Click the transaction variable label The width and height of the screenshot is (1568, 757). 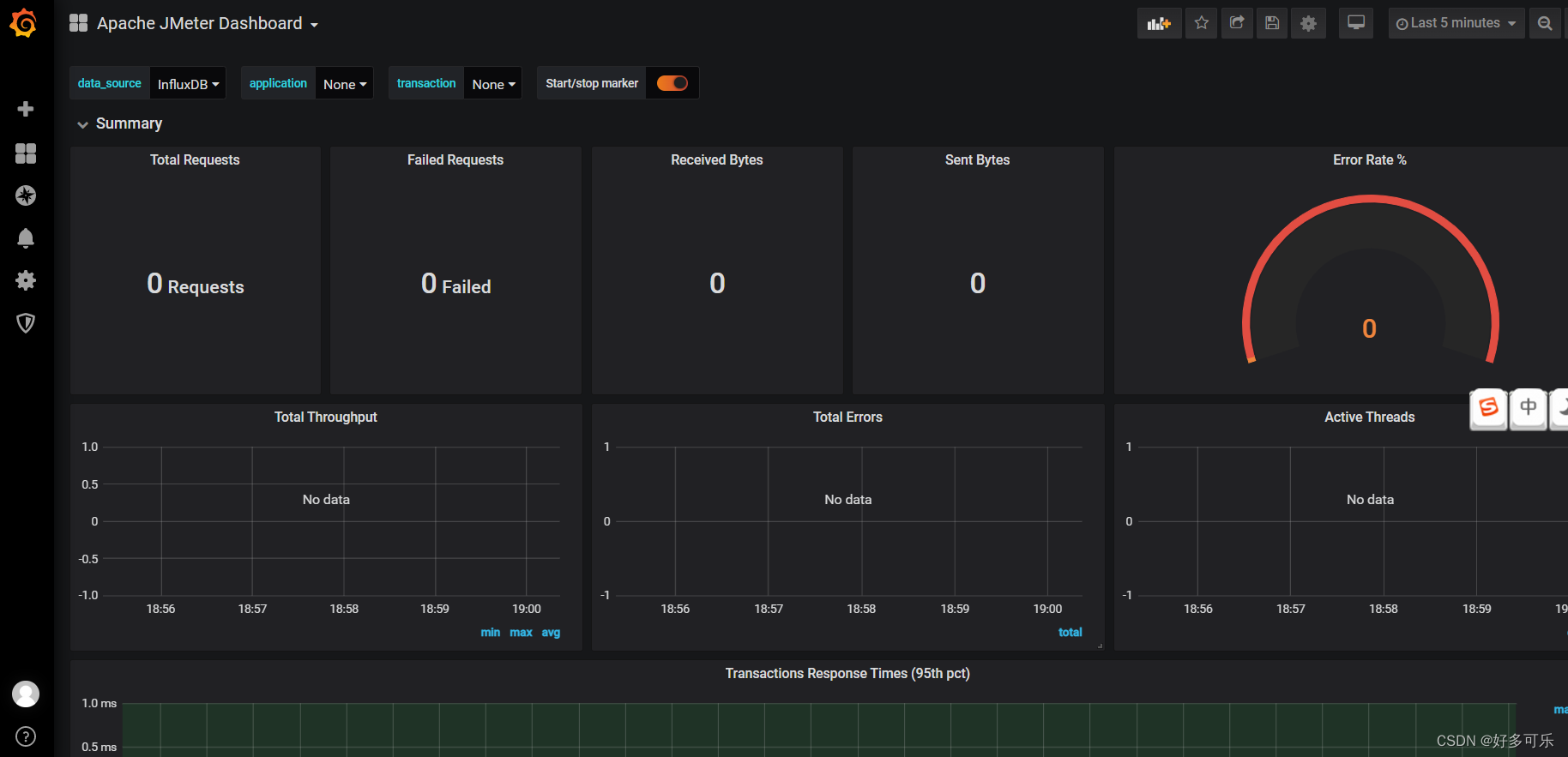[x=426, y=83]
